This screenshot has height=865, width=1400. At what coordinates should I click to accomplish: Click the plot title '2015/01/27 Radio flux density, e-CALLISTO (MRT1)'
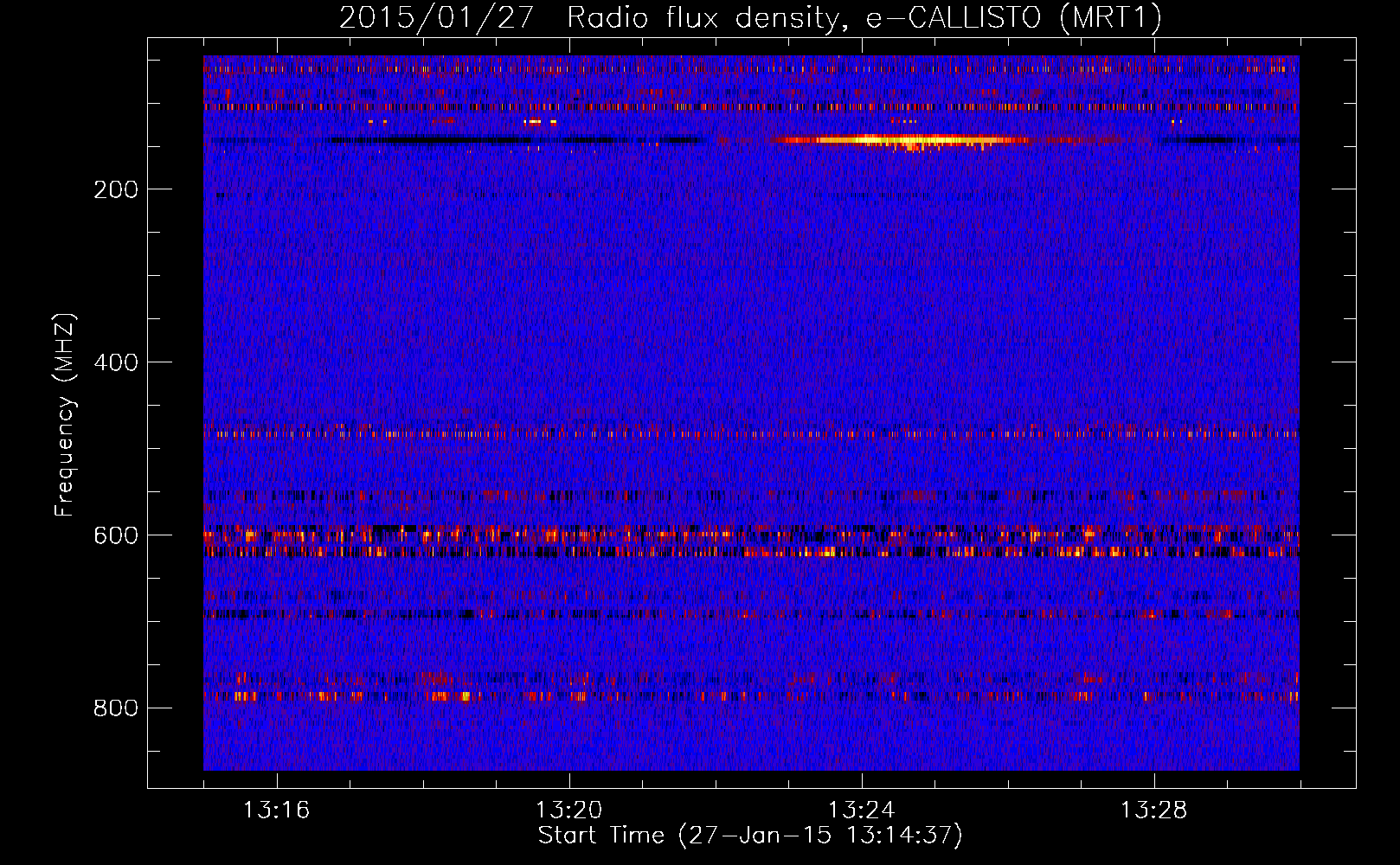pyautogui.click(x=750, y=17)
